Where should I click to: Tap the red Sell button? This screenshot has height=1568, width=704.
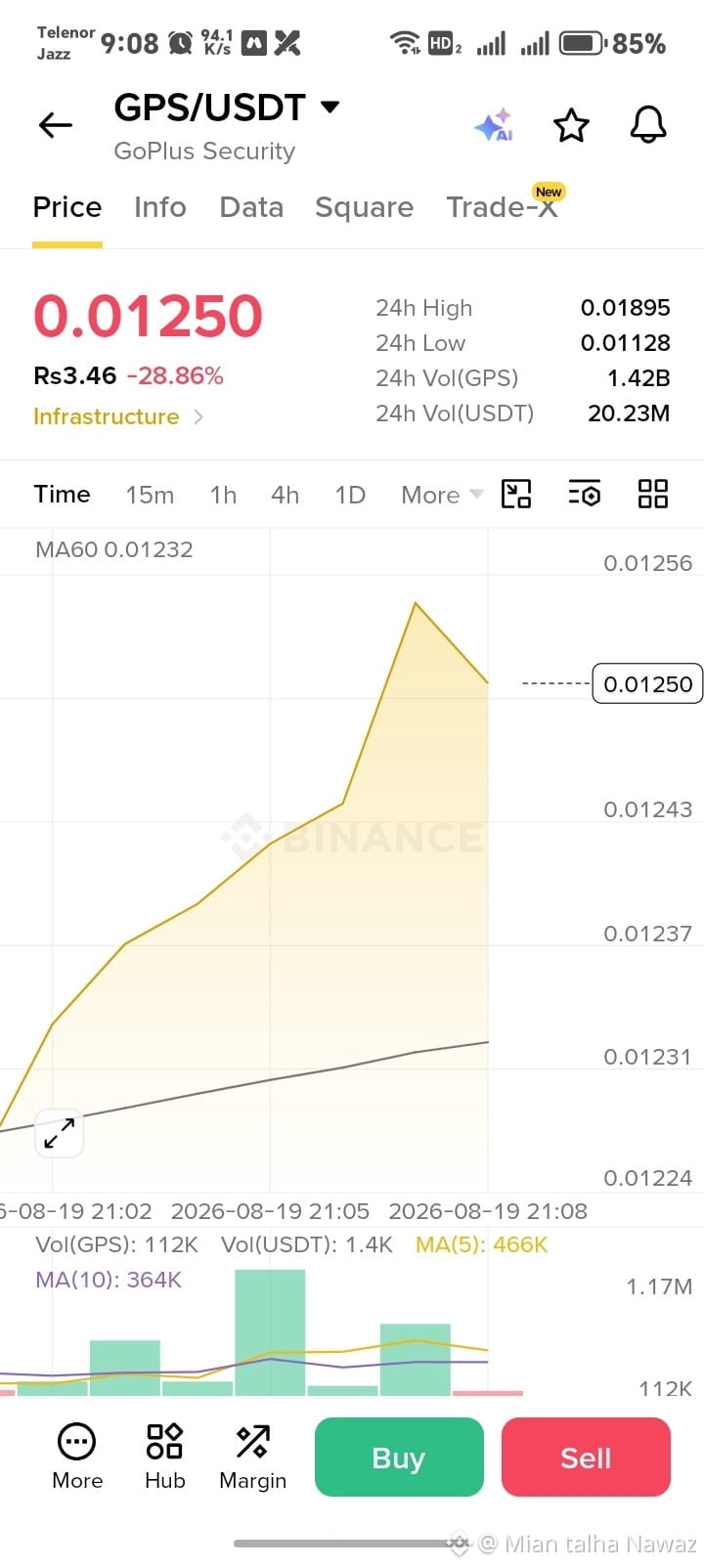click(586, 1457)
